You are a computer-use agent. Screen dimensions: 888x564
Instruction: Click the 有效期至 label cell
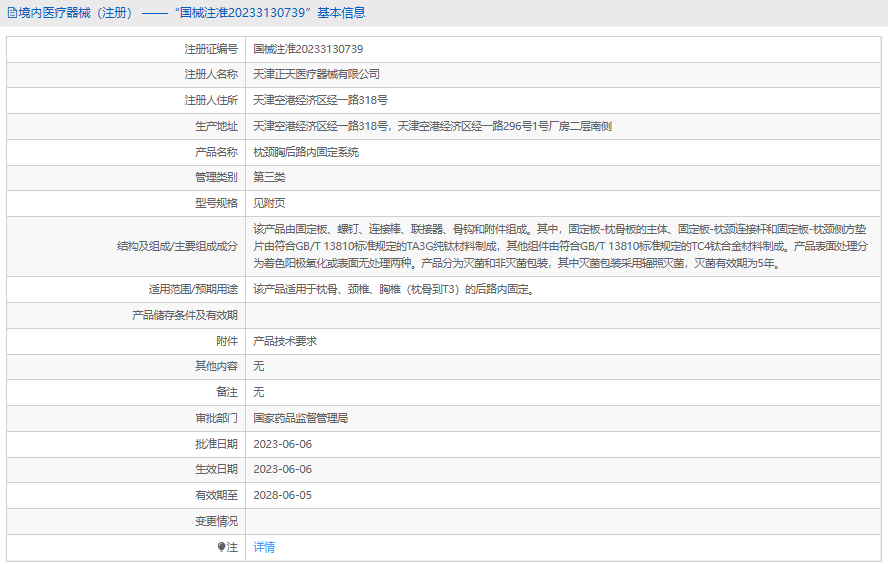tap(126, 495)
